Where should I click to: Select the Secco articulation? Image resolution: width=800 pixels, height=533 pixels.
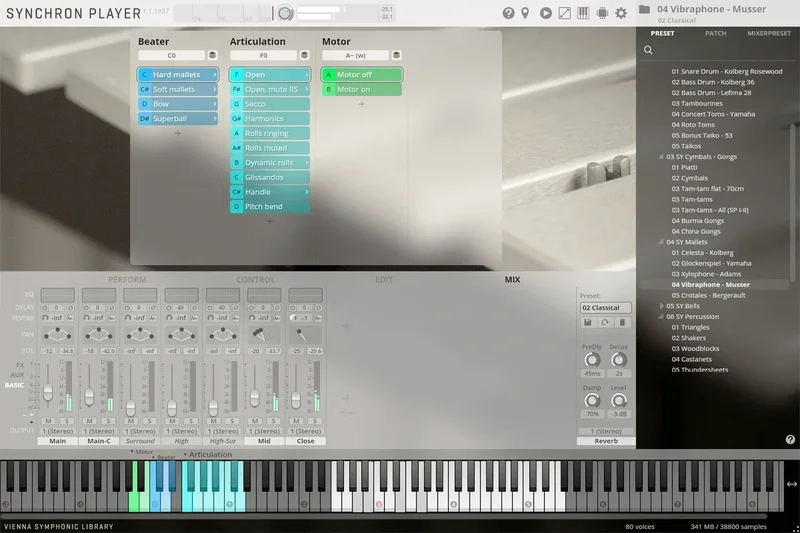[269, 104]
